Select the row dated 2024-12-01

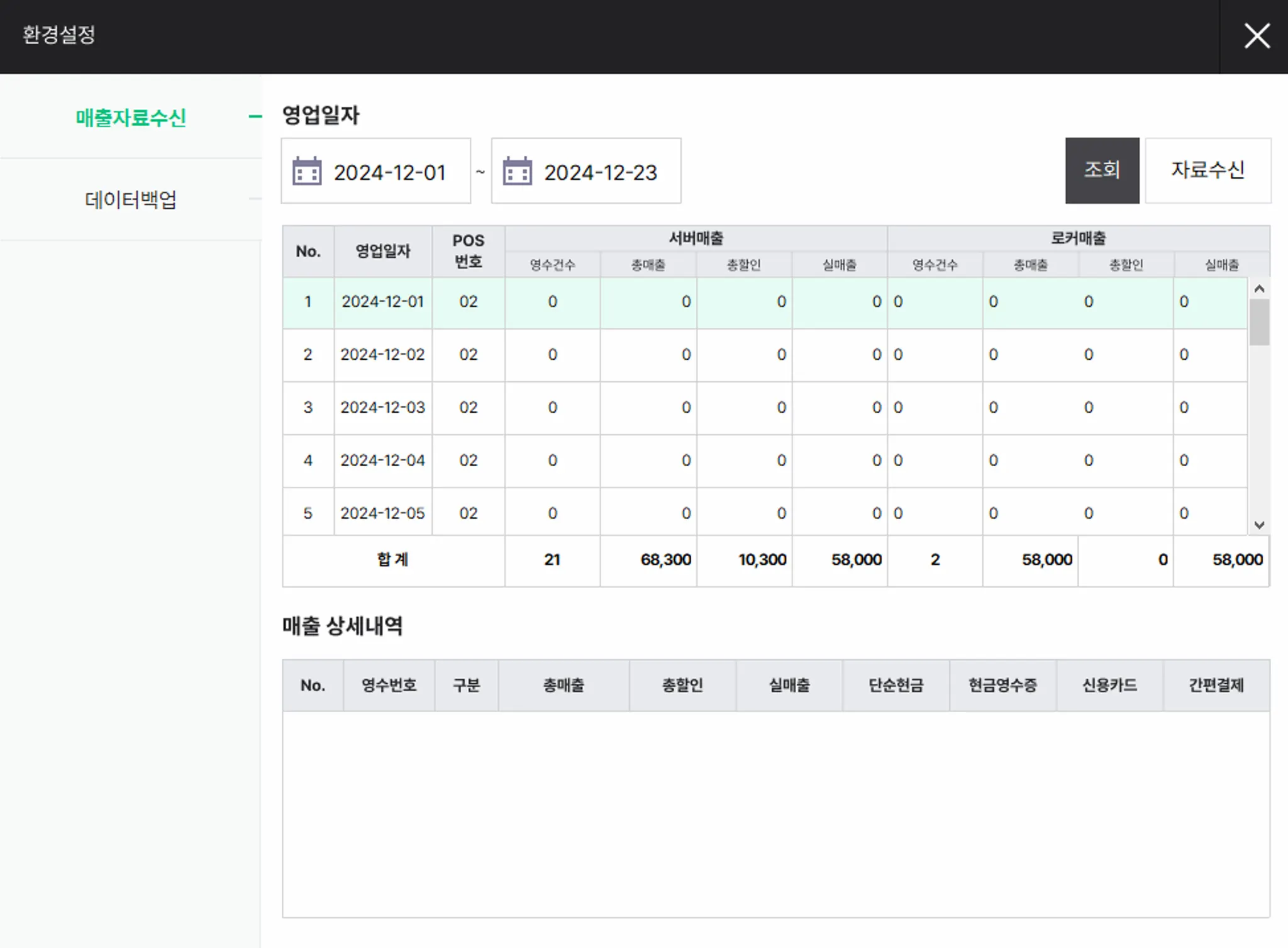382,302
